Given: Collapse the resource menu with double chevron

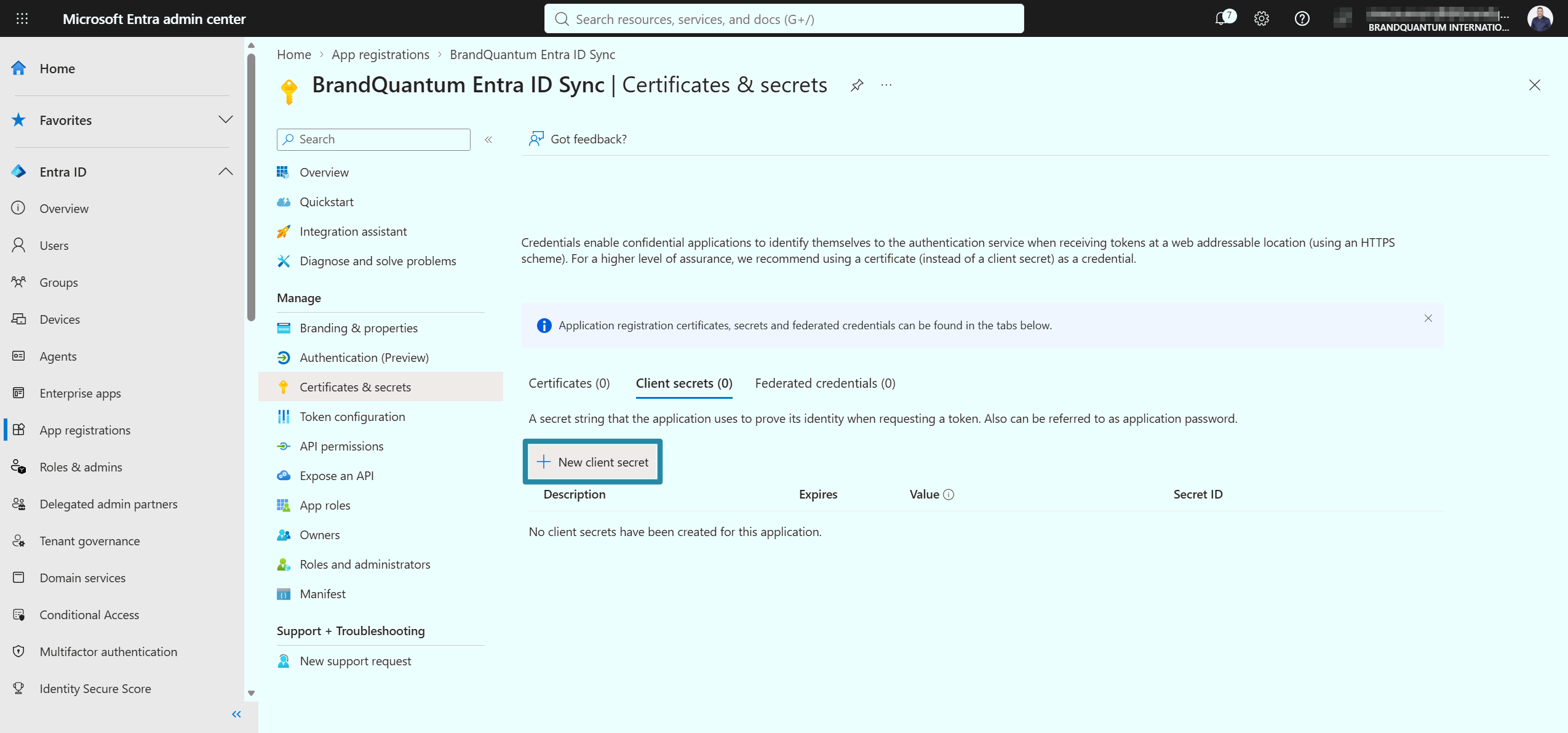Looking at the screenshot, I should click(488, 140).
